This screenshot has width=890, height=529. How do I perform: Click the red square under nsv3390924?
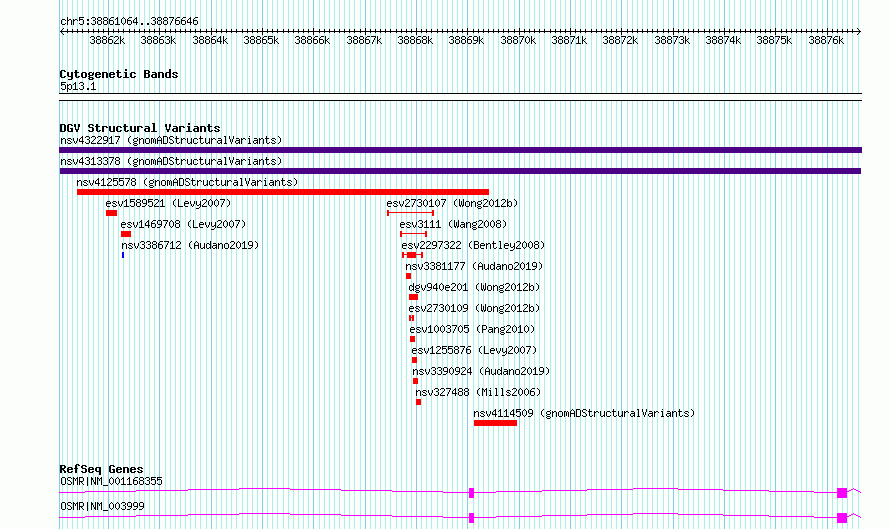click(x=415, y=381)
